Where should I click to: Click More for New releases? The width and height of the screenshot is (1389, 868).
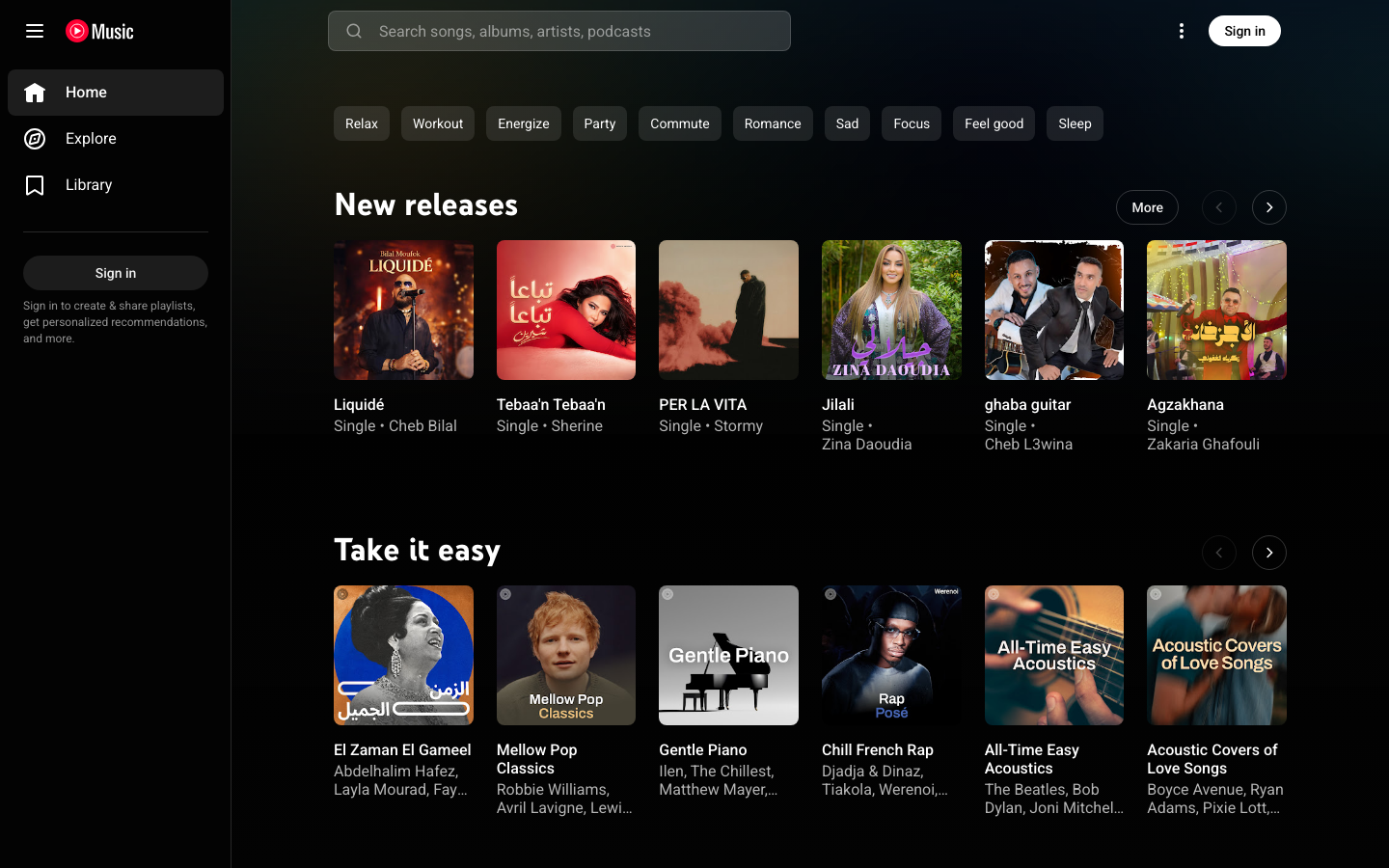pyautogui.click(x=1147, y=207)
